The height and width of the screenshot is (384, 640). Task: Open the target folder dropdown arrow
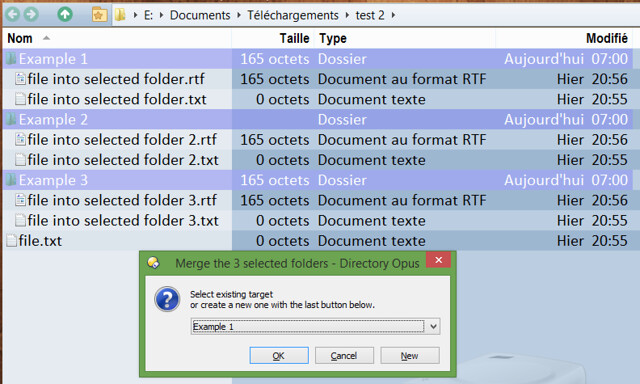pos(433,326)
